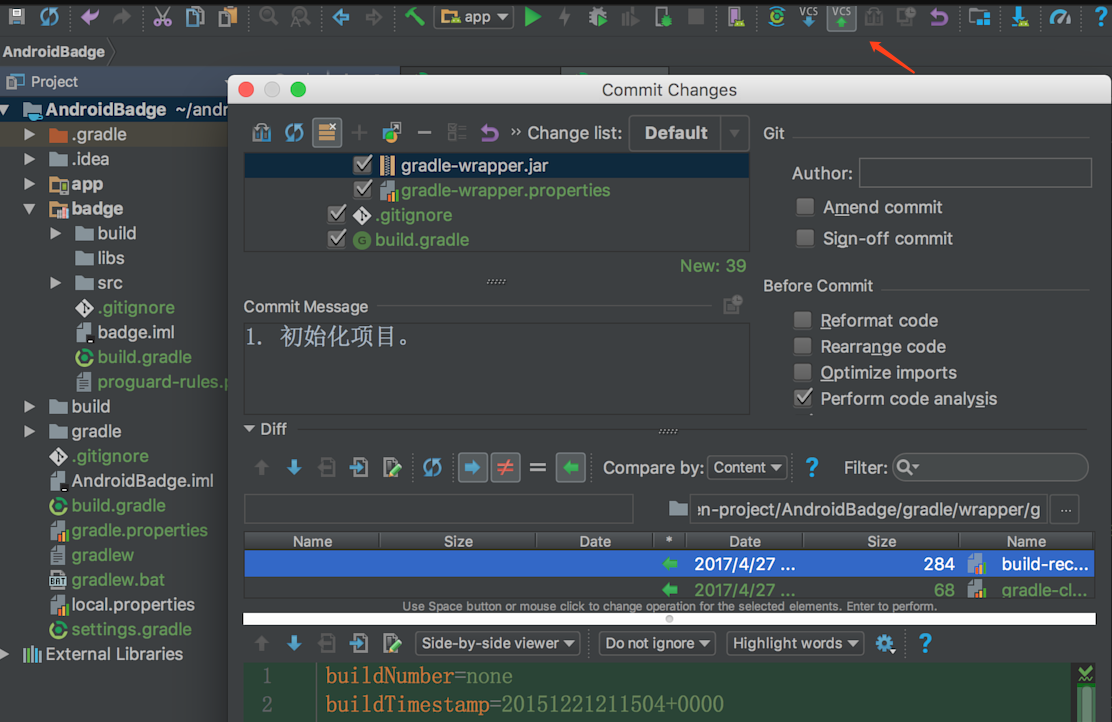Click the Sync Project with Gradle icon
1112x722 pixels.
(777, 16)
